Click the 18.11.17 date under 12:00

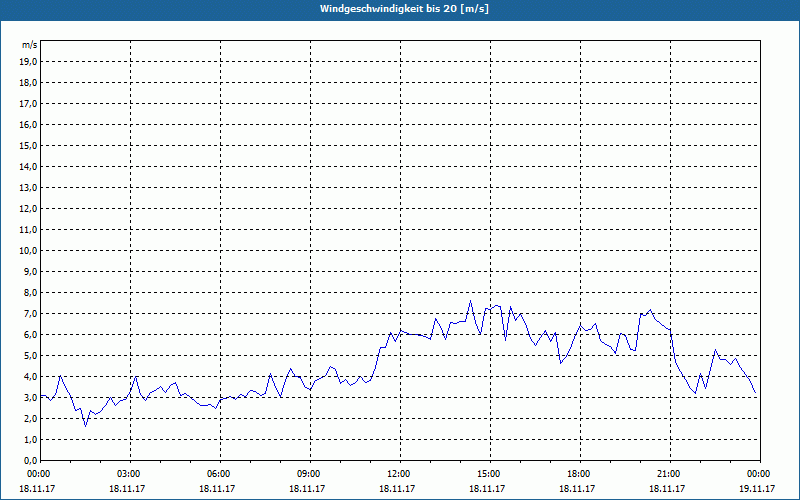397,488
